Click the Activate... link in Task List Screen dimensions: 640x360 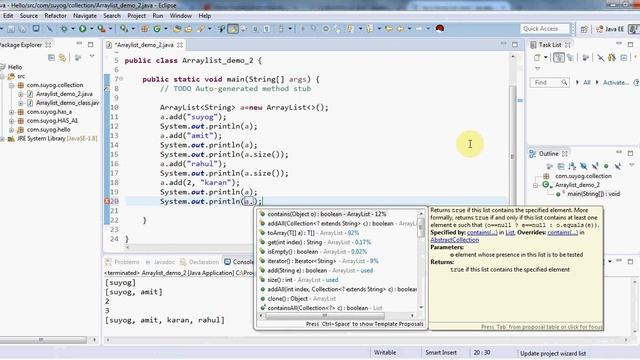tap(616, 82)
